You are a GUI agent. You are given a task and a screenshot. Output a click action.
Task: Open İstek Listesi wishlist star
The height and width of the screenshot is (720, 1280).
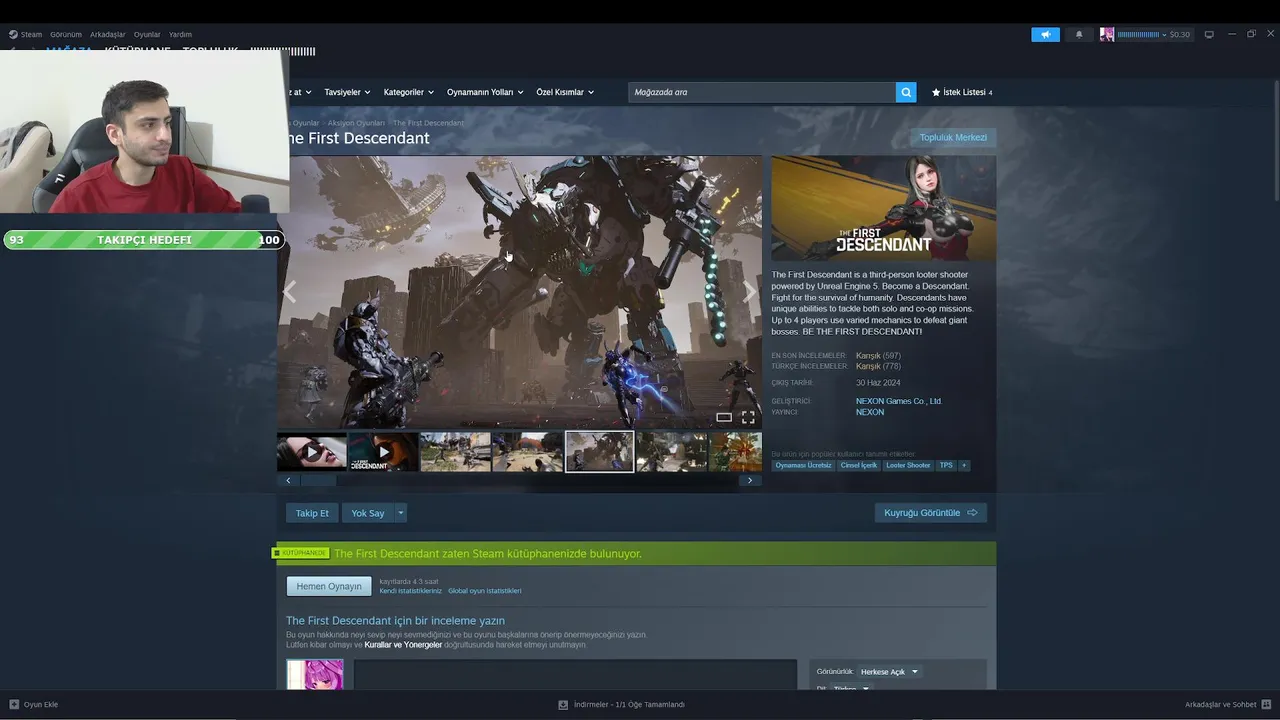click(x=962, y=92)
